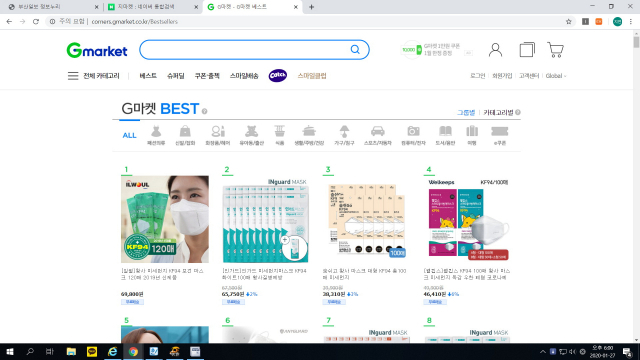Open rank 5 product thumbnail
The width and height of the screenshot is (640, 360).
click(x=165, y=335)
